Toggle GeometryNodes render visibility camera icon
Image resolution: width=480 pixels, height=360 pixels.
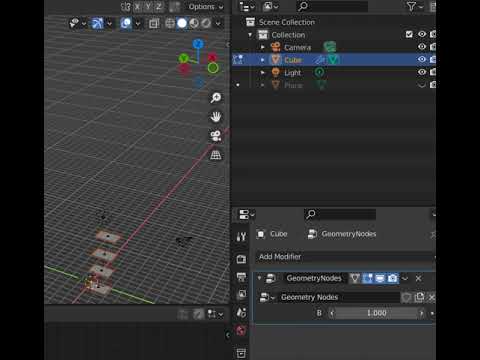(393, 278)
